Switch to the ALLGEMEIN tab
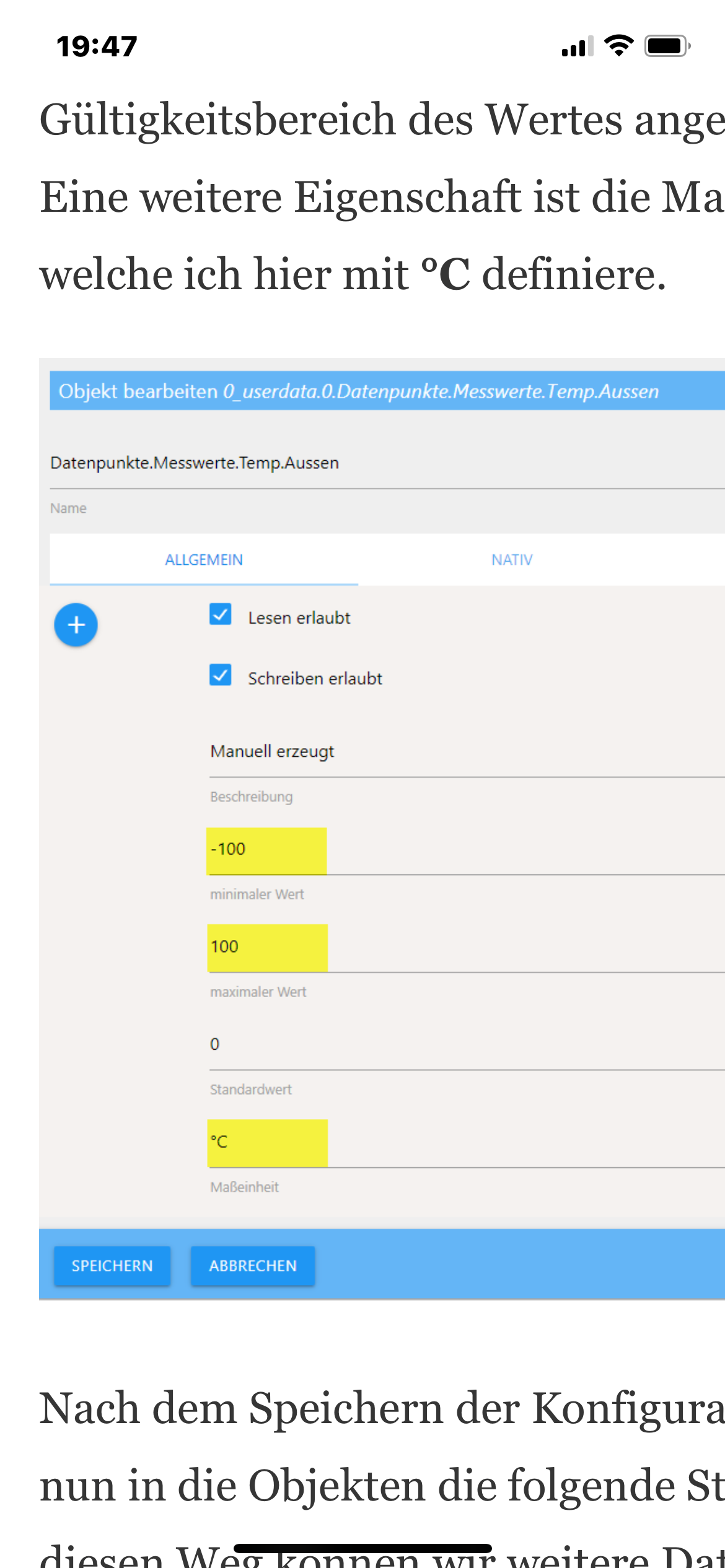 pos(204,560)
